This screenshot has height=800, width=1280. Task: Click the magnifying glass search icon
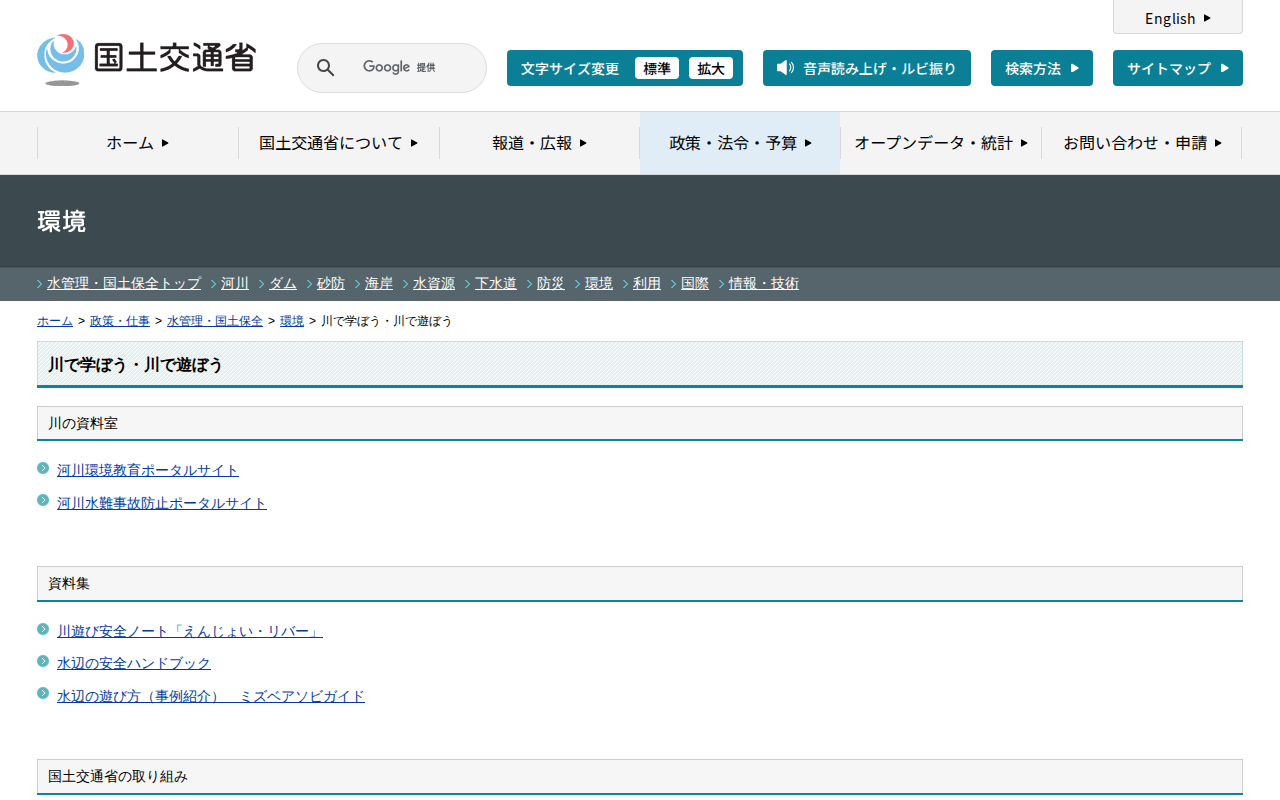click(325, 68)
